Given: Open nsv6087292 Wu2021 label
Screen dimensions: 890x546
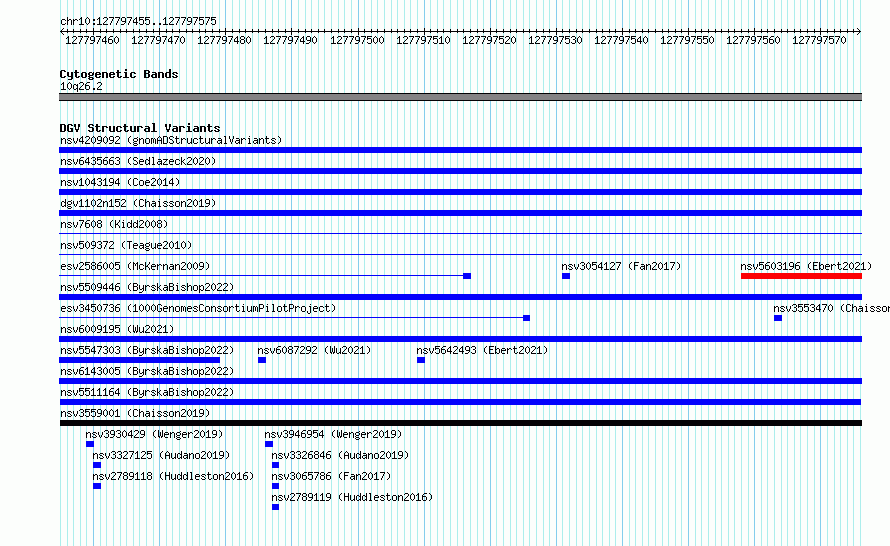Looking at the screenshot, I should (x=314, y=350).
